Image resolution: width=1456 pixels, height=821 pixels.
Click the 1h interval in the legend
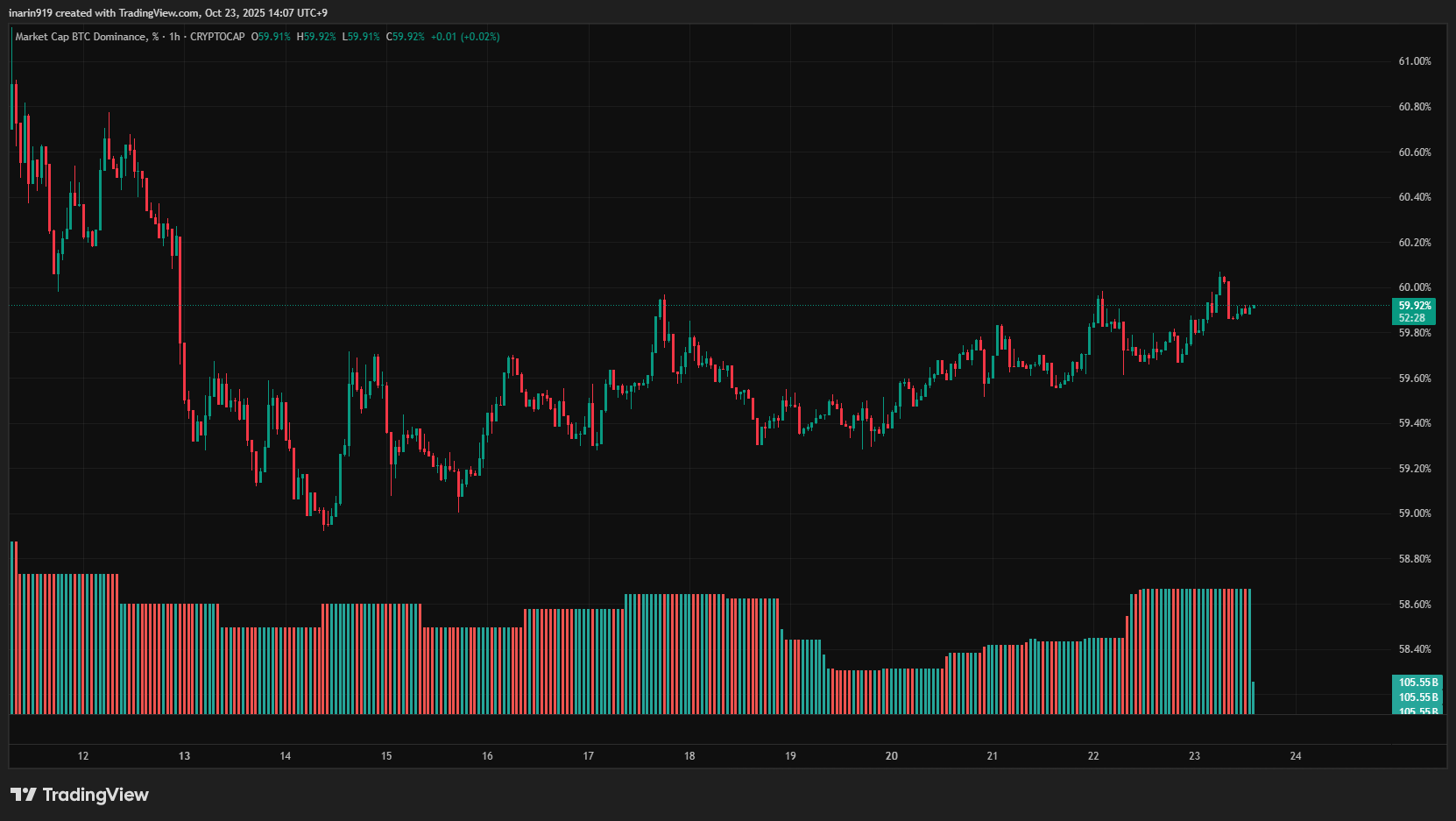(174, 37)
